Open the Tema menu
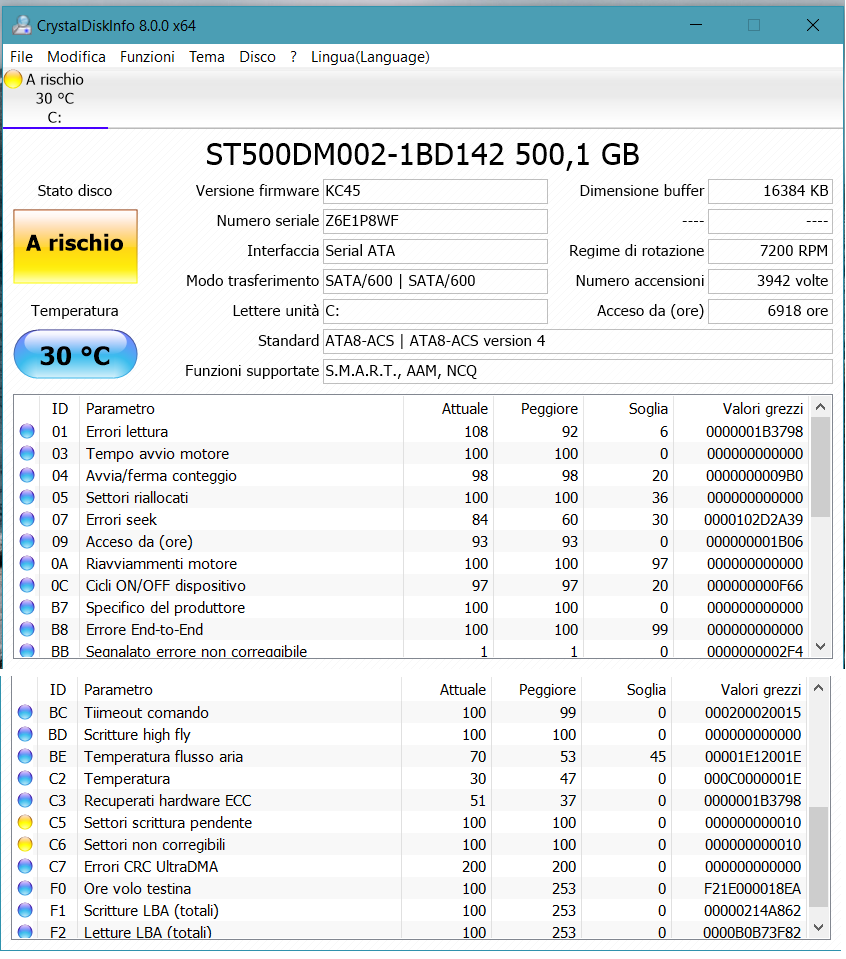846x959 pixels. 207,57
